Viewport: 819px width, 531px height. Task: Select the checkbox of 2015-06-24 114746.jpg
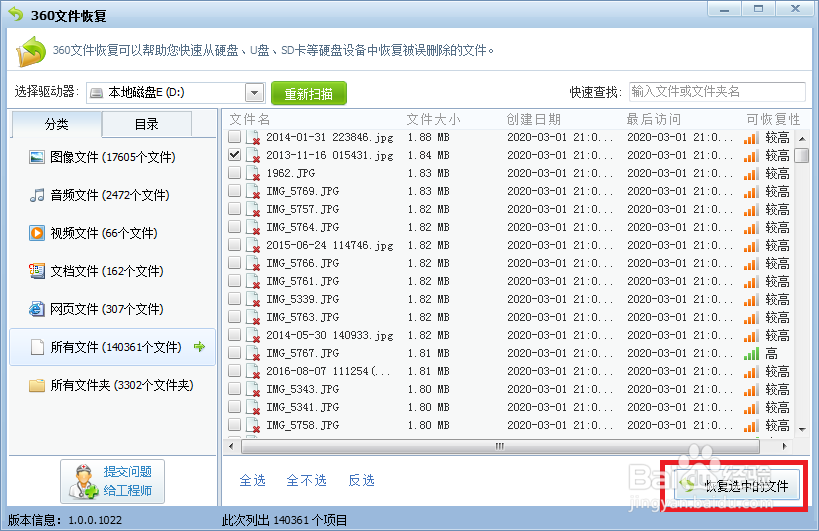click(x=235, y=245)
